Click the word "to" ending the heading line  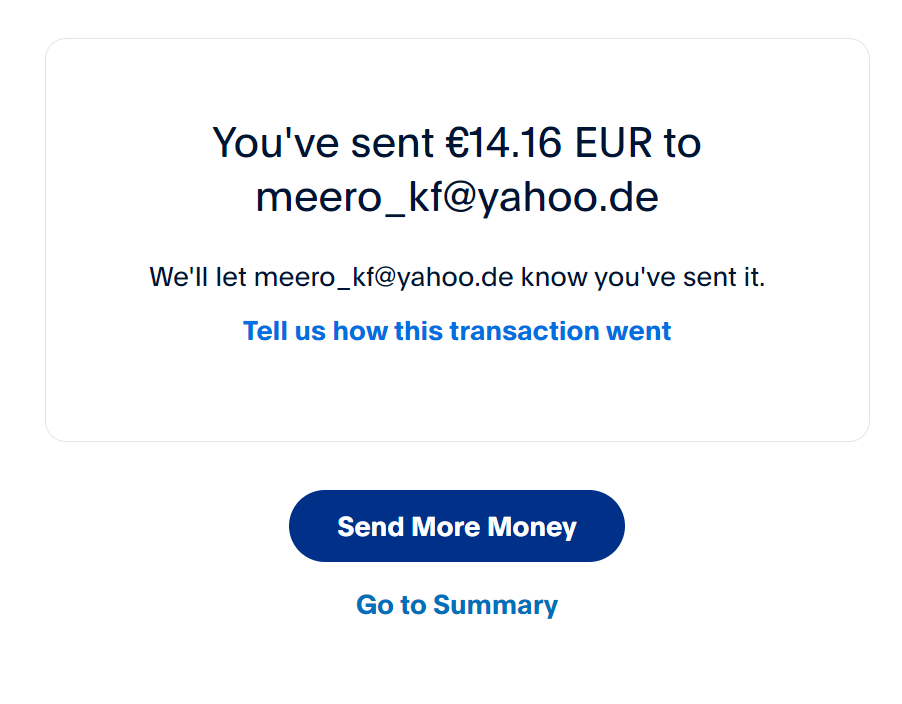tap(682, 144)
